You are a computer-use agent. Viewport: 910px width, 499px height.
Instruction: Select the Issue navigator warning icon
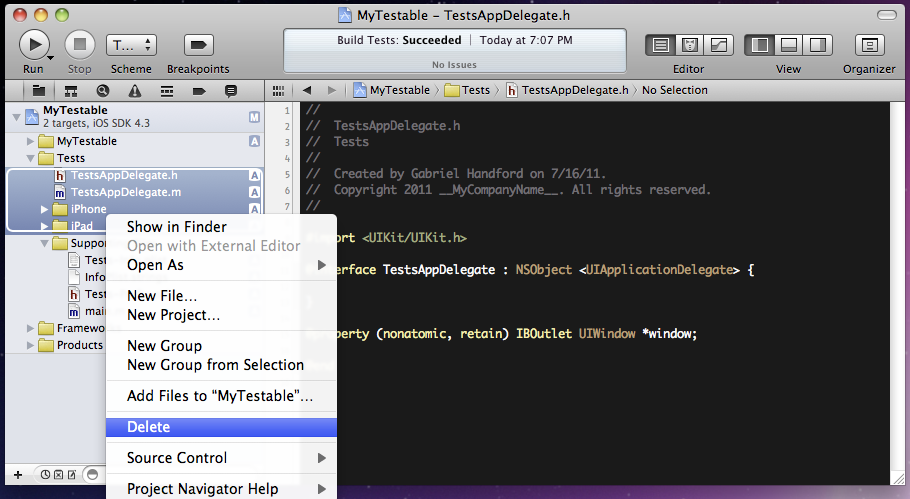pos(135,91)
